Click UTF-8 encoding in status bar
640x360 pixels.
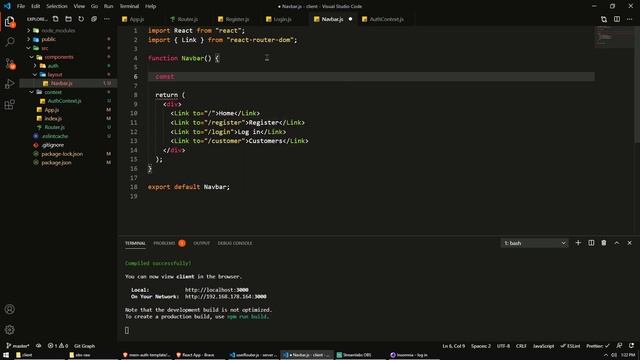coord(503,346)
